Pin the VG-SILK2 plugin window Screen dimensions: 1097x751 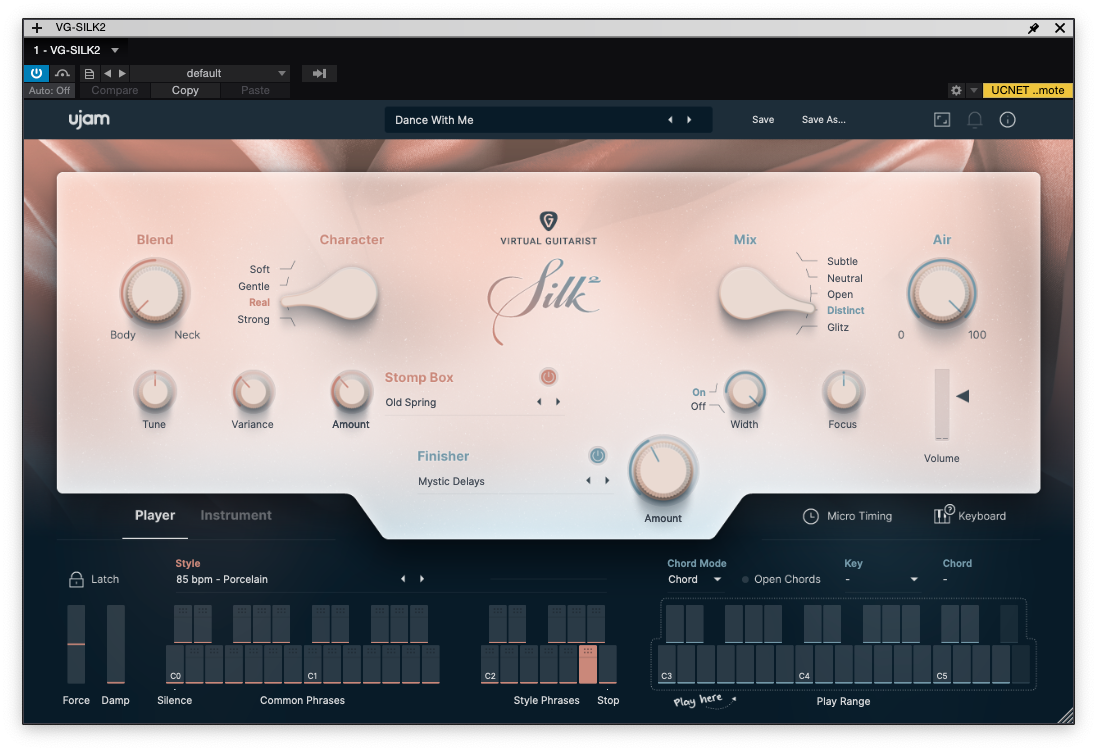tap(1033, 28)
